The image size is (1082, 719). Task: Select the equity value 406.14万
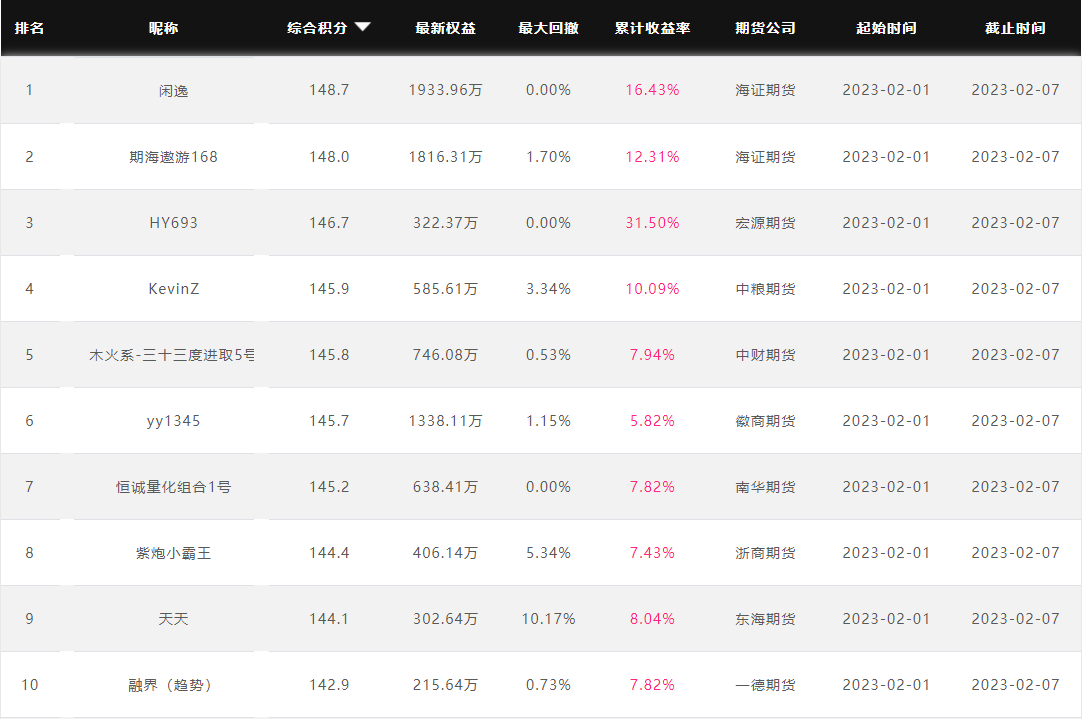pos(446,553)
